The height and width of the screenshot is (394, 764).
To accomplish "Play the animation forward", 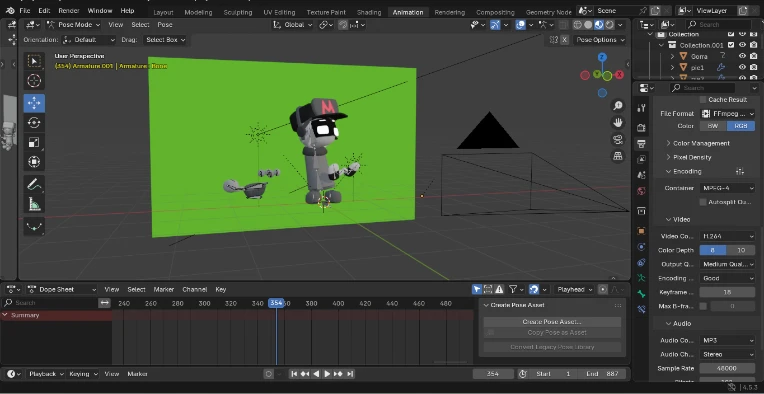I will click(327, 374).
